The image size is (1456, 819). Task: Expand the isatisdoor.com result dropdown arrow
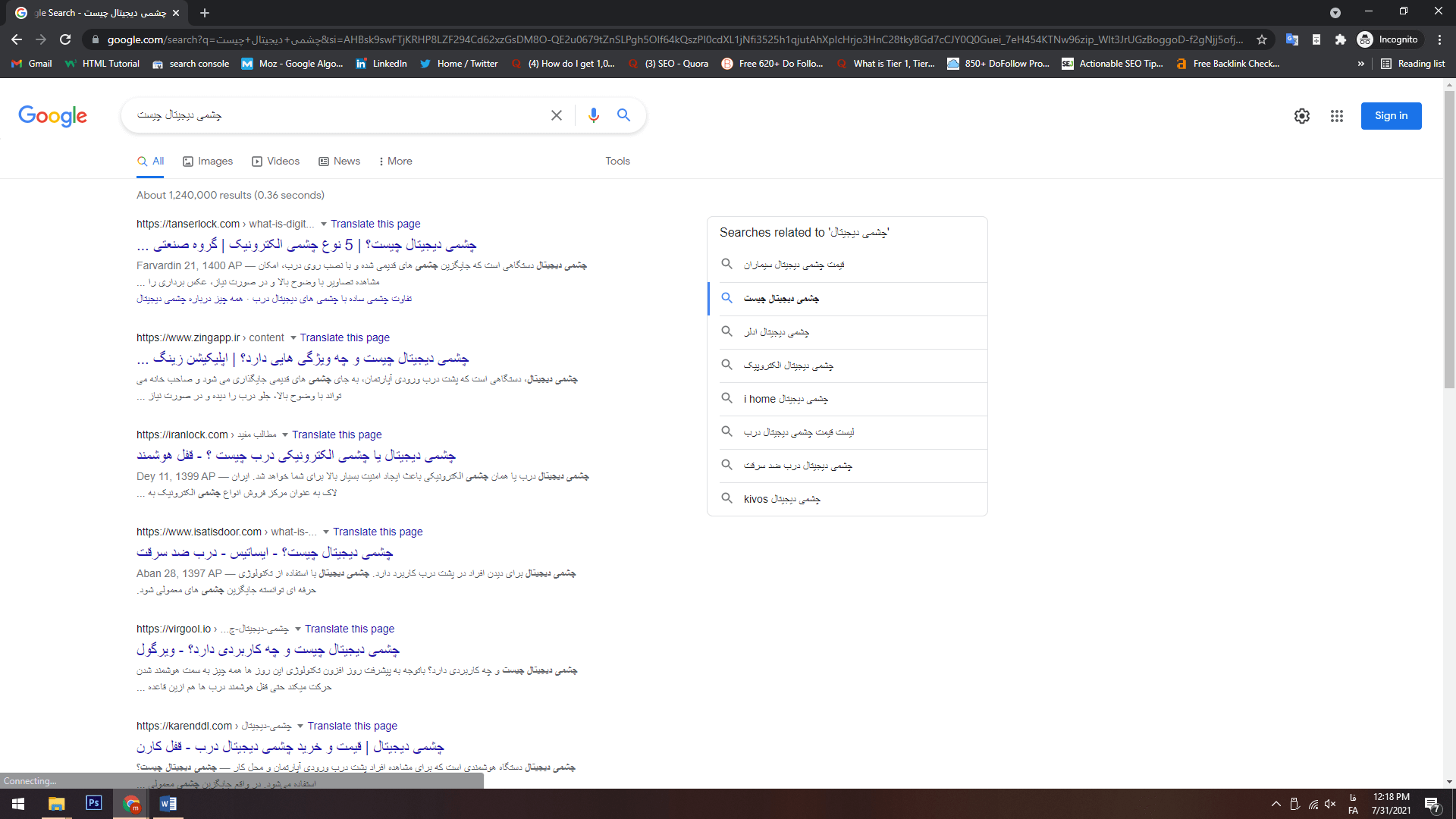tap(326, 532)
